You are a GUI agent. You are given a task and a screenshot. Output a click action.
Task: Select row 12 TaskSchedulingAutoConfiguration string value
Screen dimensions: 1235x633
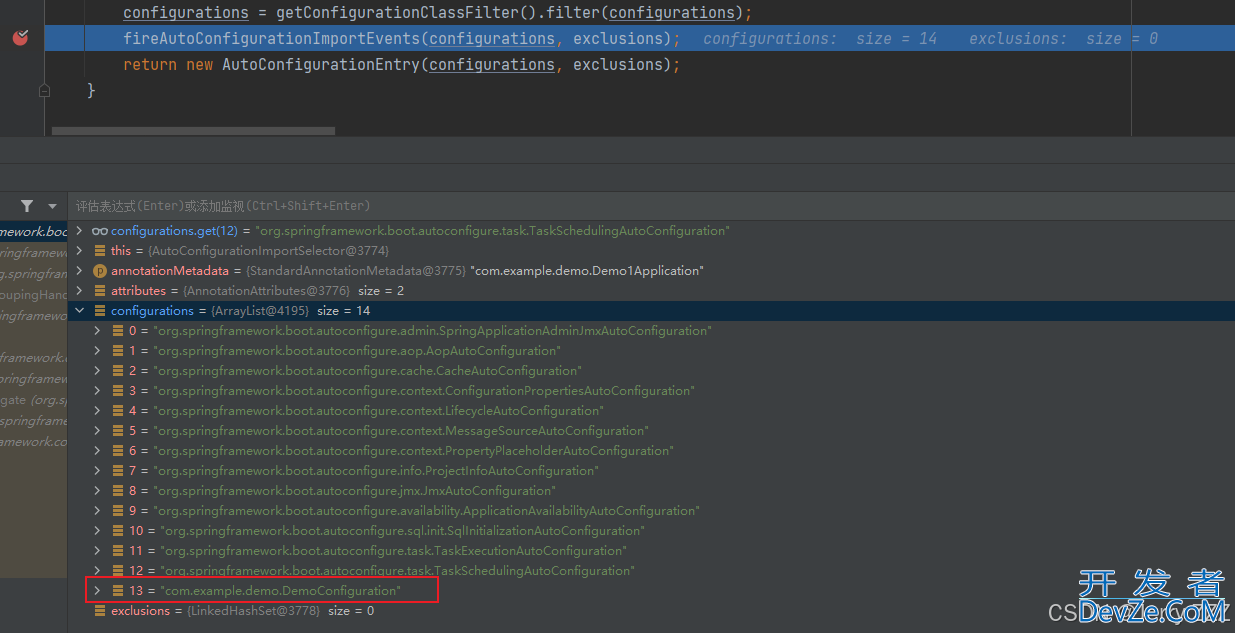397,571
